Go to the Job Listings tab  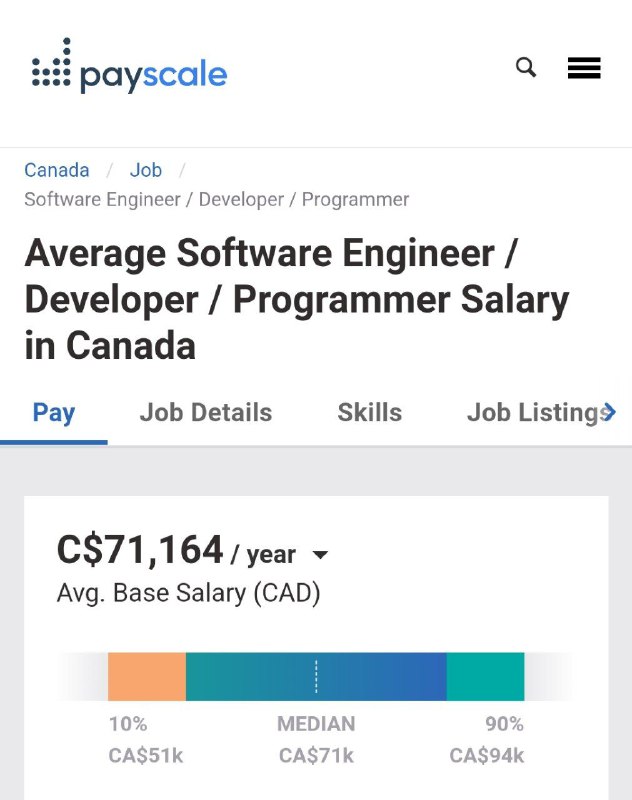[540, 412]
